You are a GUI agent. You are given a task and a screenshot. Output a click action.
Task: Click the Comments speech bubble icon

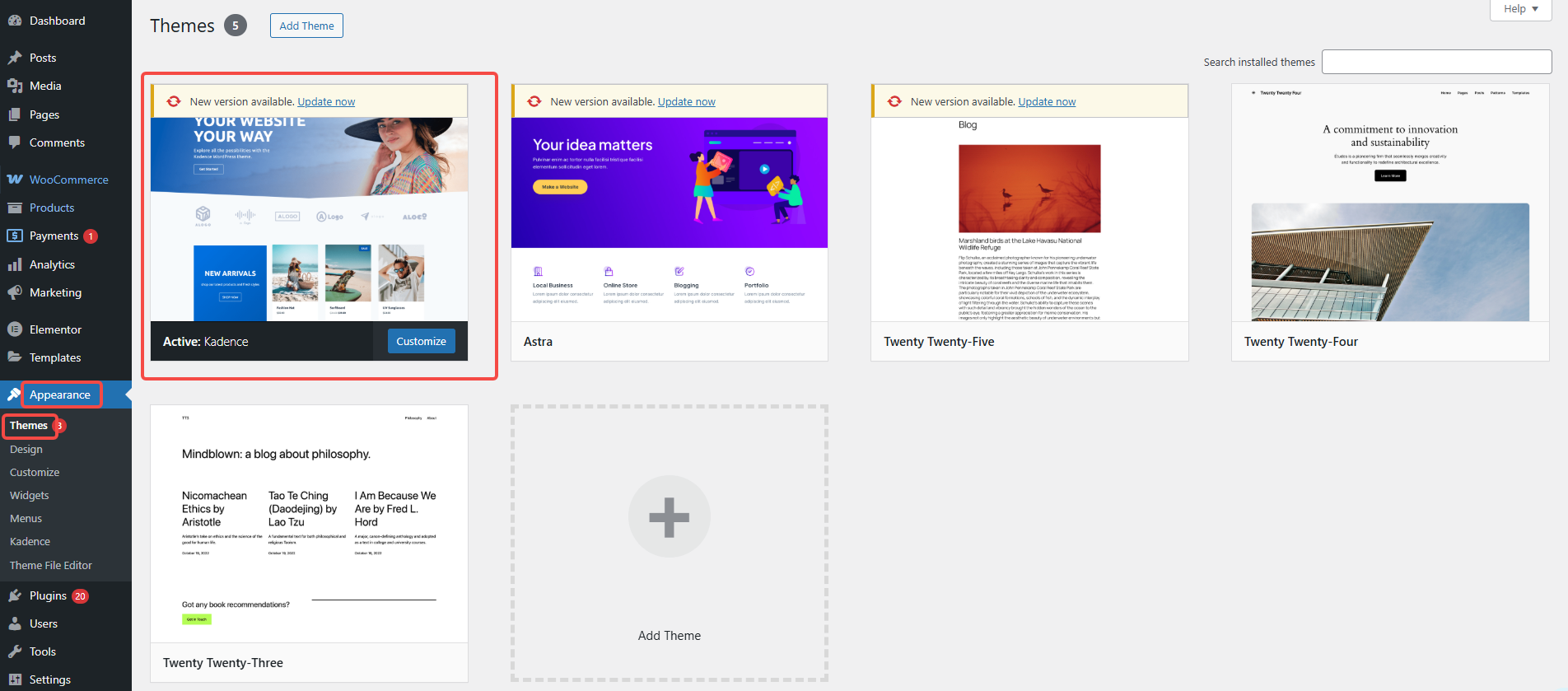(x=15, y=142)
